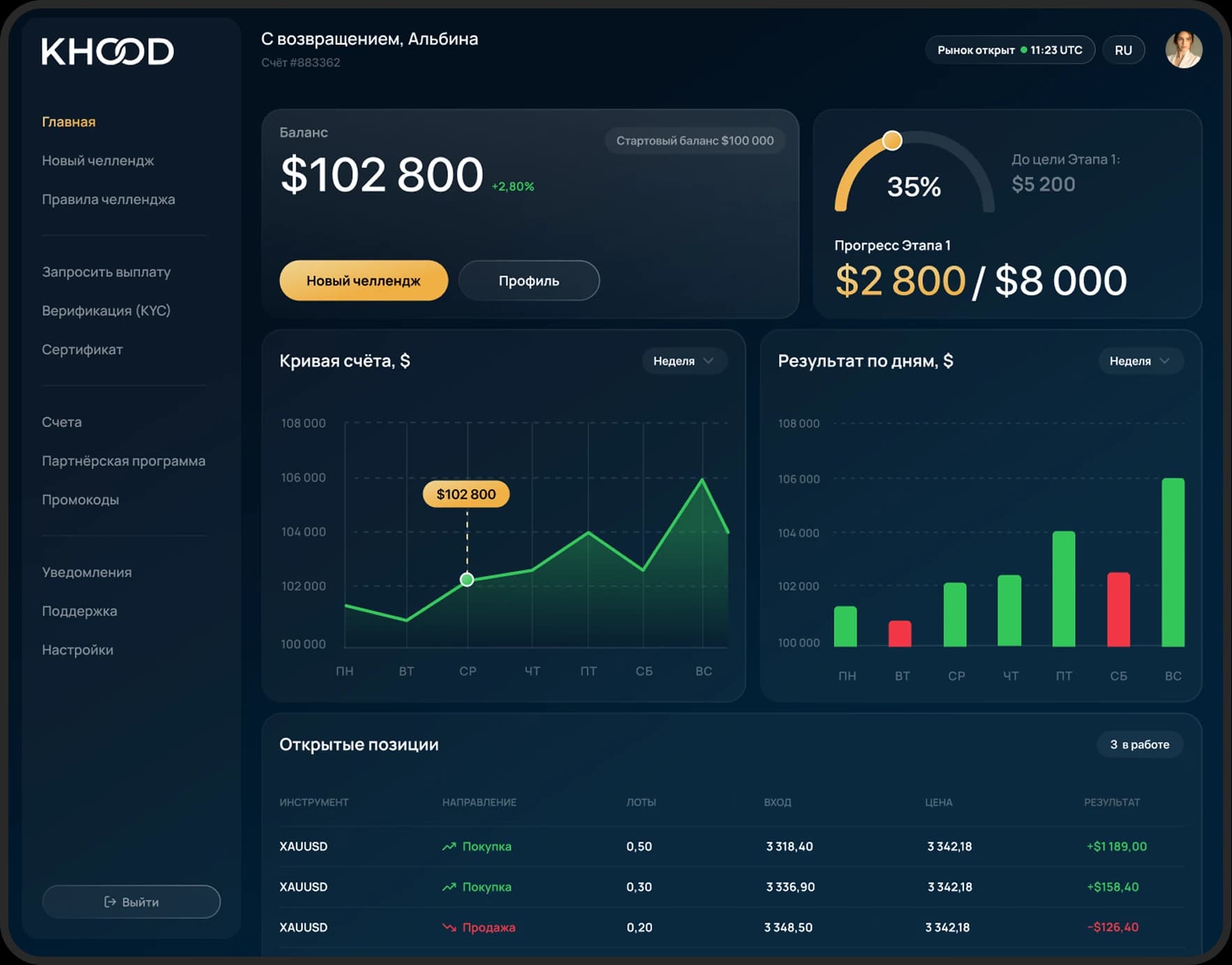Click the Стартовый баланс $100 000 chip

[695, 140]
